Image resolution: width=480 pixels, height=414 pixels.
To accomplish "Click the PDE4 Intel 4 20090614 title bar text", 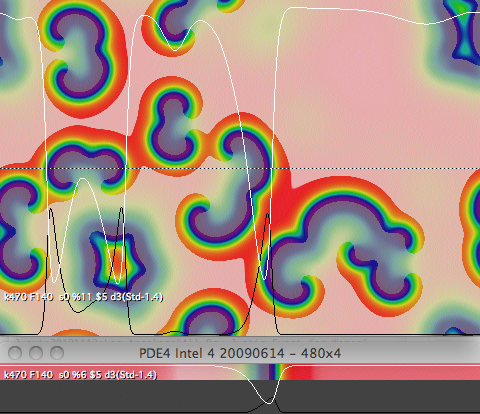I will (240, 353).
